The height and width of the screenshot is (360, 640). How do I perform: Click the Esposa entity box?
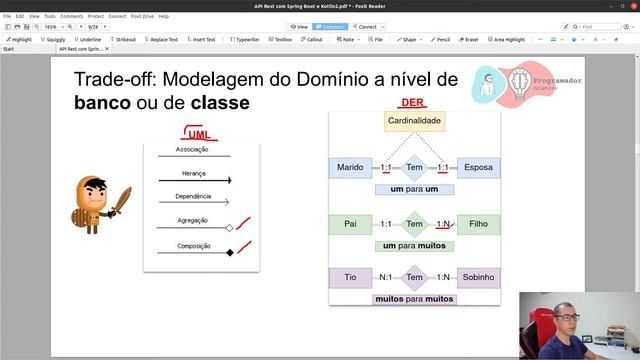pos(478,168)
